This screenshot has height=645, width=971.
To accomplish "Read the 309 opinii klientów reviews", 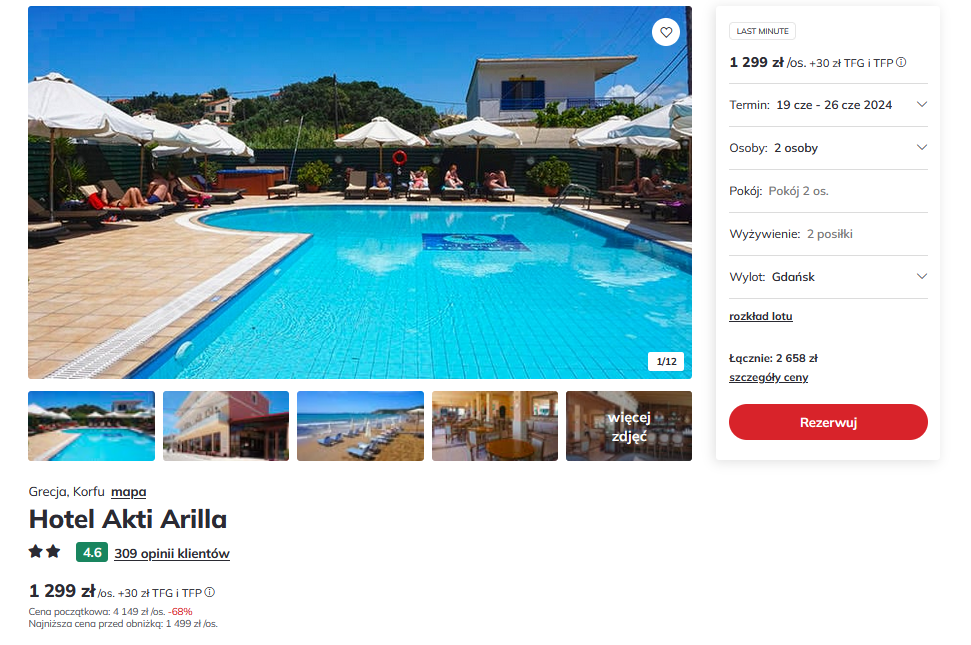I will (172, 553).
